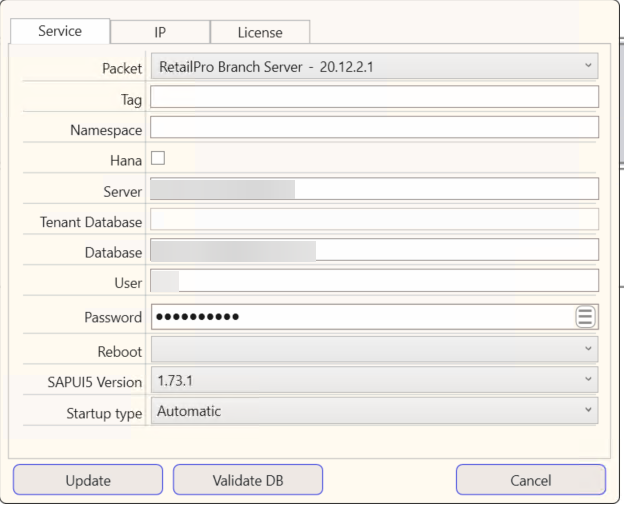Enable the Hana checkbox
This screenshot has height=506, width=624.
coord(157,157)
